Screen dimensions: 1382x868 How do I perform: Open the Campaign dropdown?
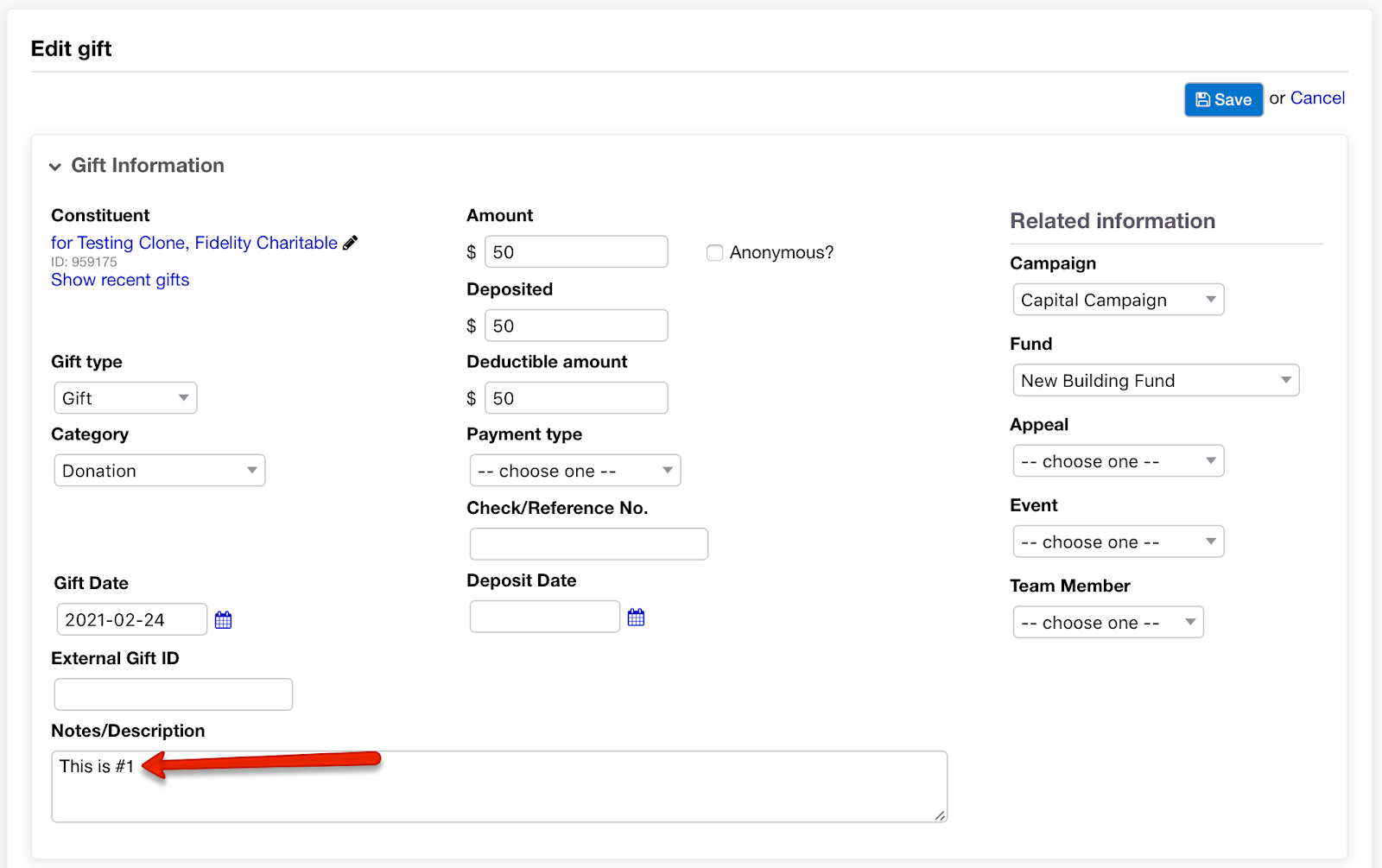(1118, 300)
